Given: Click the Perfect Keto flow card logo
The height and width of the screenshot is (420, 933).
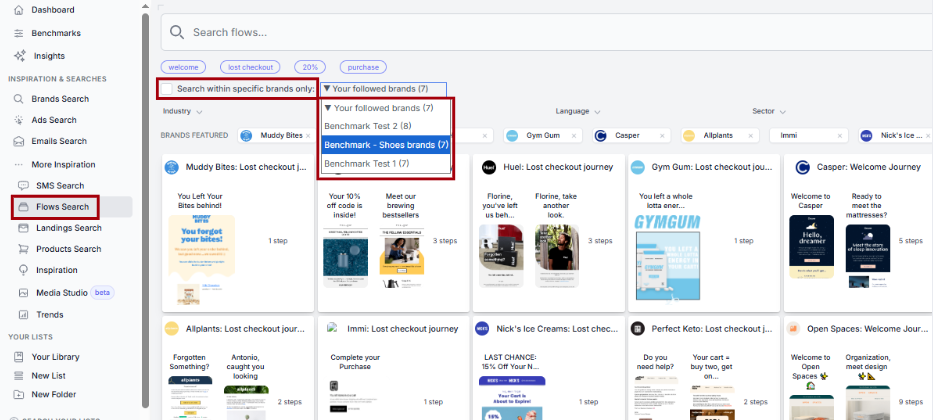Looking at the screenshot, I should click(638, 328).
